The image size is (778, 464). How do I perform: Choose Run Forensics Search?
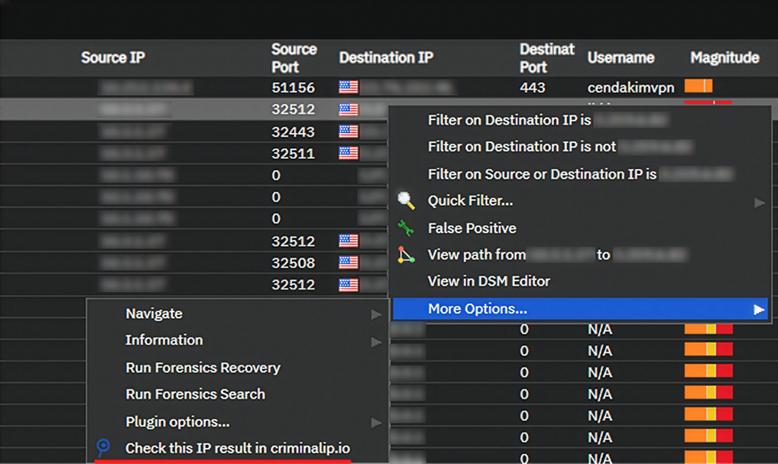[195, 394]
